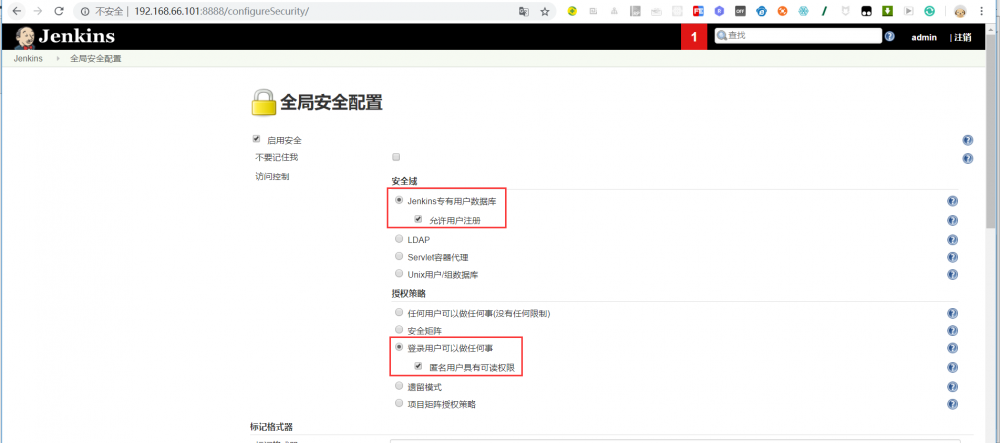Viewport: 1000px width, 443px height.
Task: Click the search box help icon
Action: coord(890,36)
